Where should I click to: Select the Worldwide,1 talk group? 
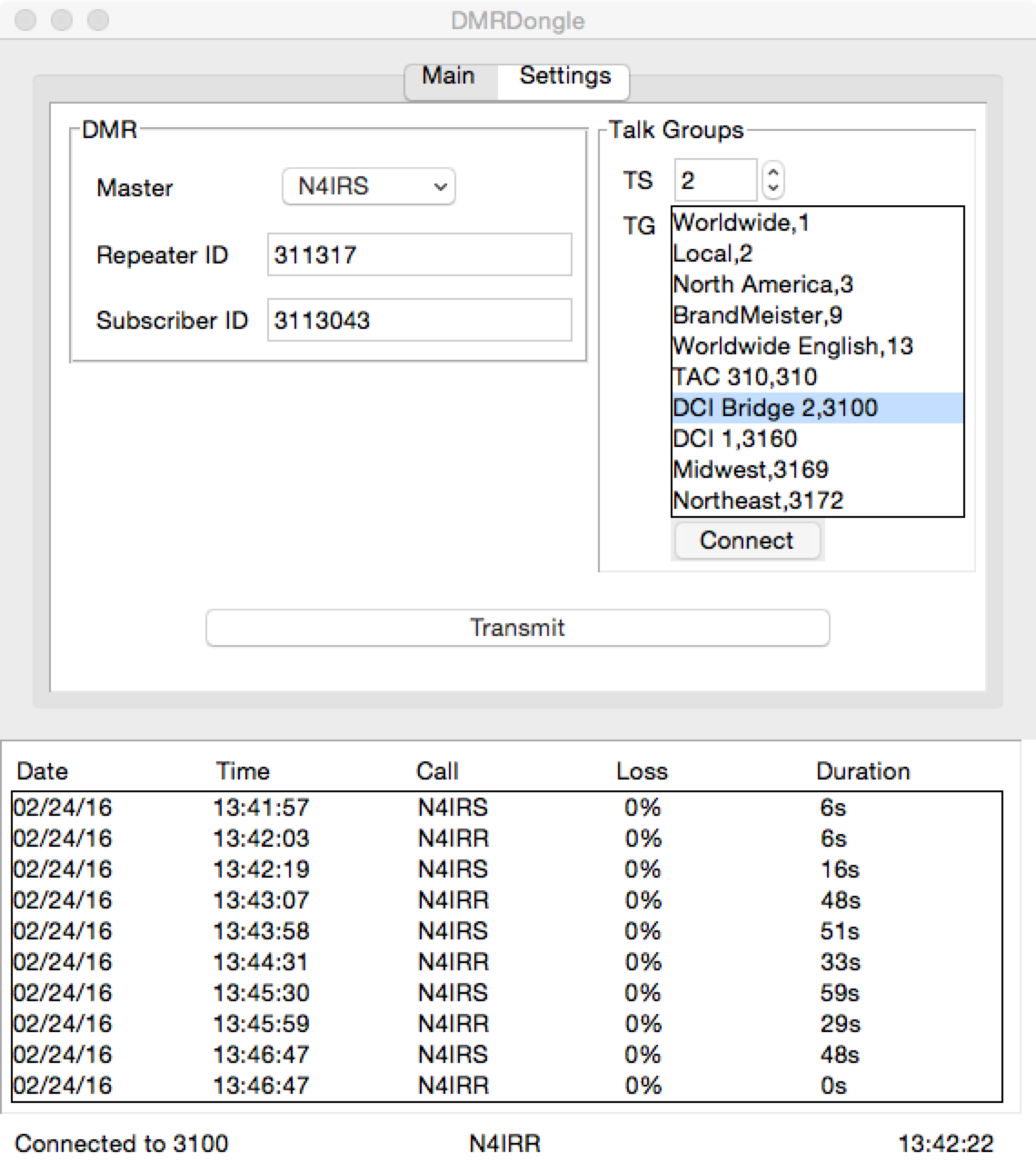click(817, 223)
